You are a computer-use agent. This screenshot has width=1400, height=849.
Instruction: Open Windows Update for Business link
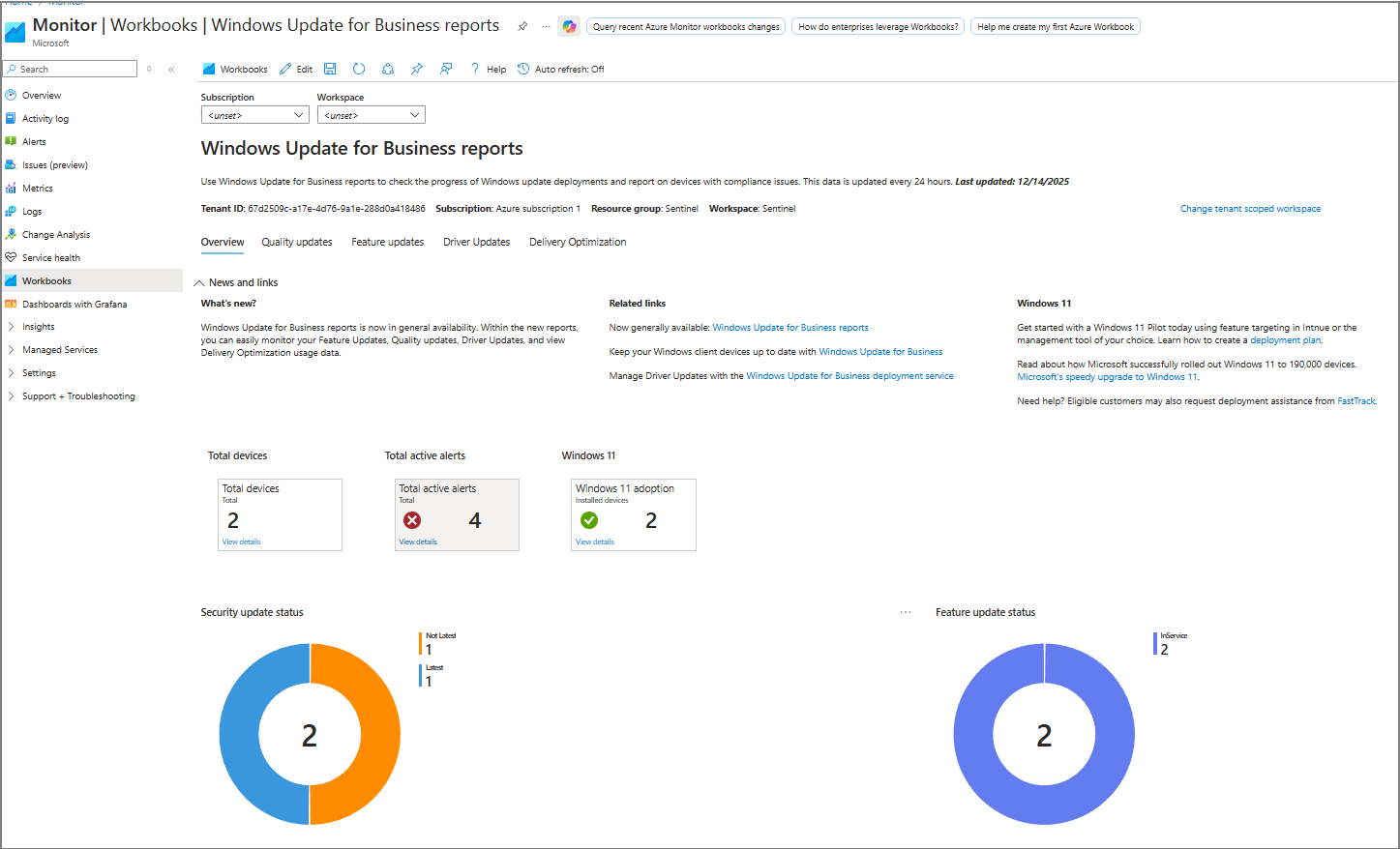click(x=880, y=352)
